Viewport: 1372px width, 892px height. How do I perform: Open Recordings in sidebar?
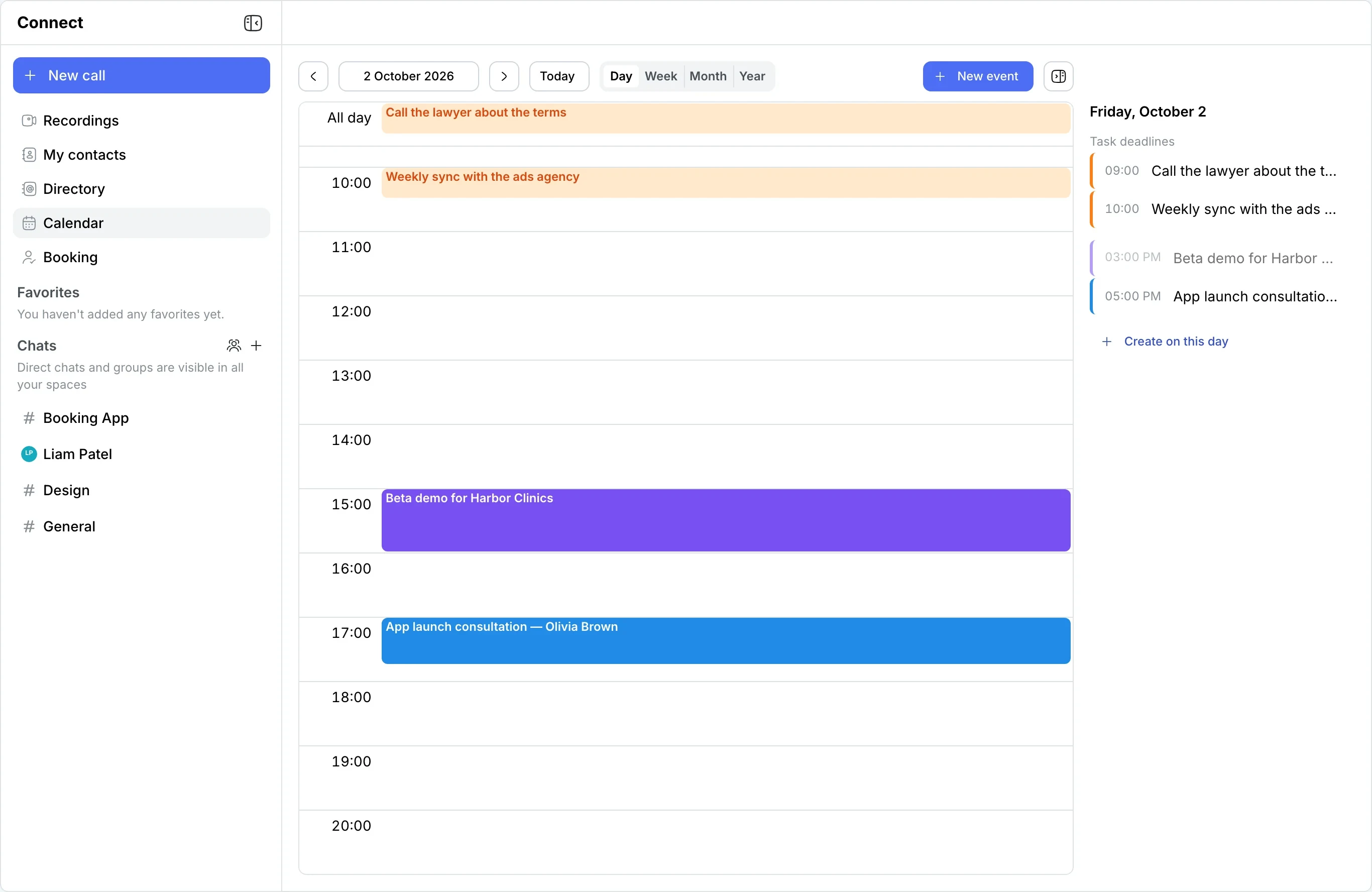coord(141,121)
